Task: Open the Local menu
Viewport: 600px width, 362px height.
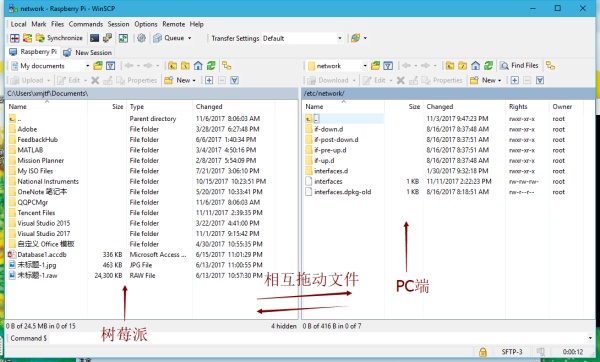Action: pyautogui.click(x=18, y=24)
